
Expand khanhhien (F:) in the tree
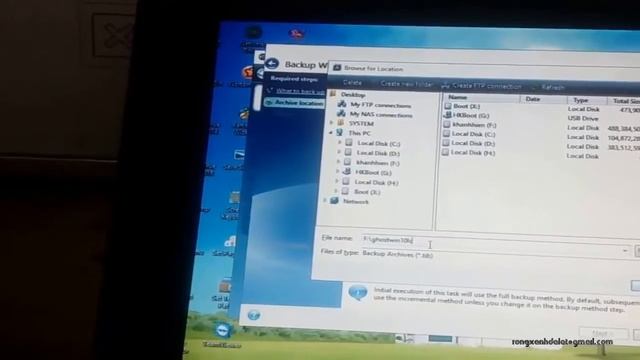(x=338, y=162)
